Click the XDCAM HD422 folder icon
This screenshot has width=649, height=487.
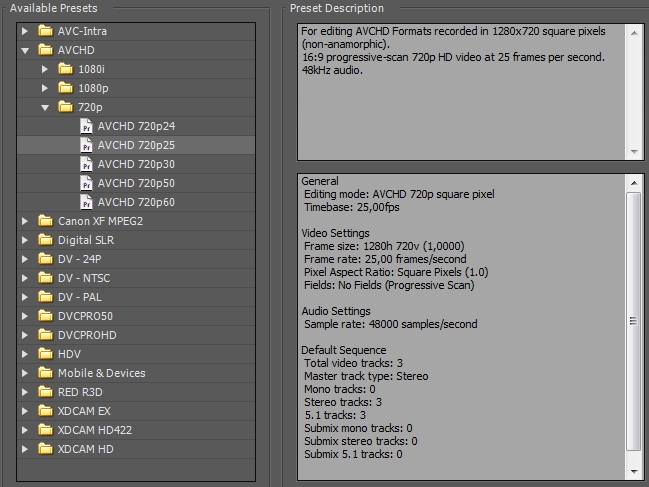[x=46, y=430]
